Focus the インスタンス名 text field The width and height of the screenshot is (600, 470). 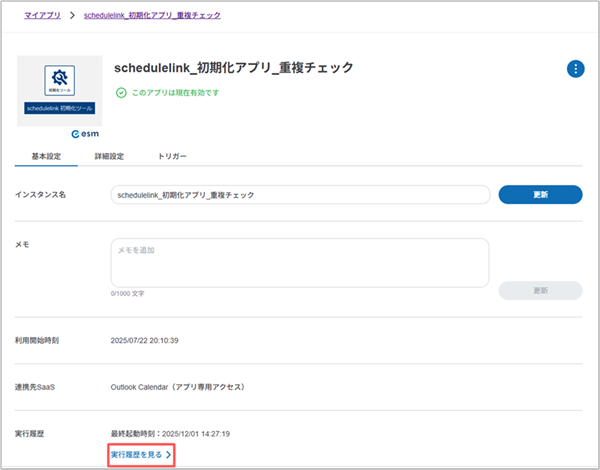299,195
